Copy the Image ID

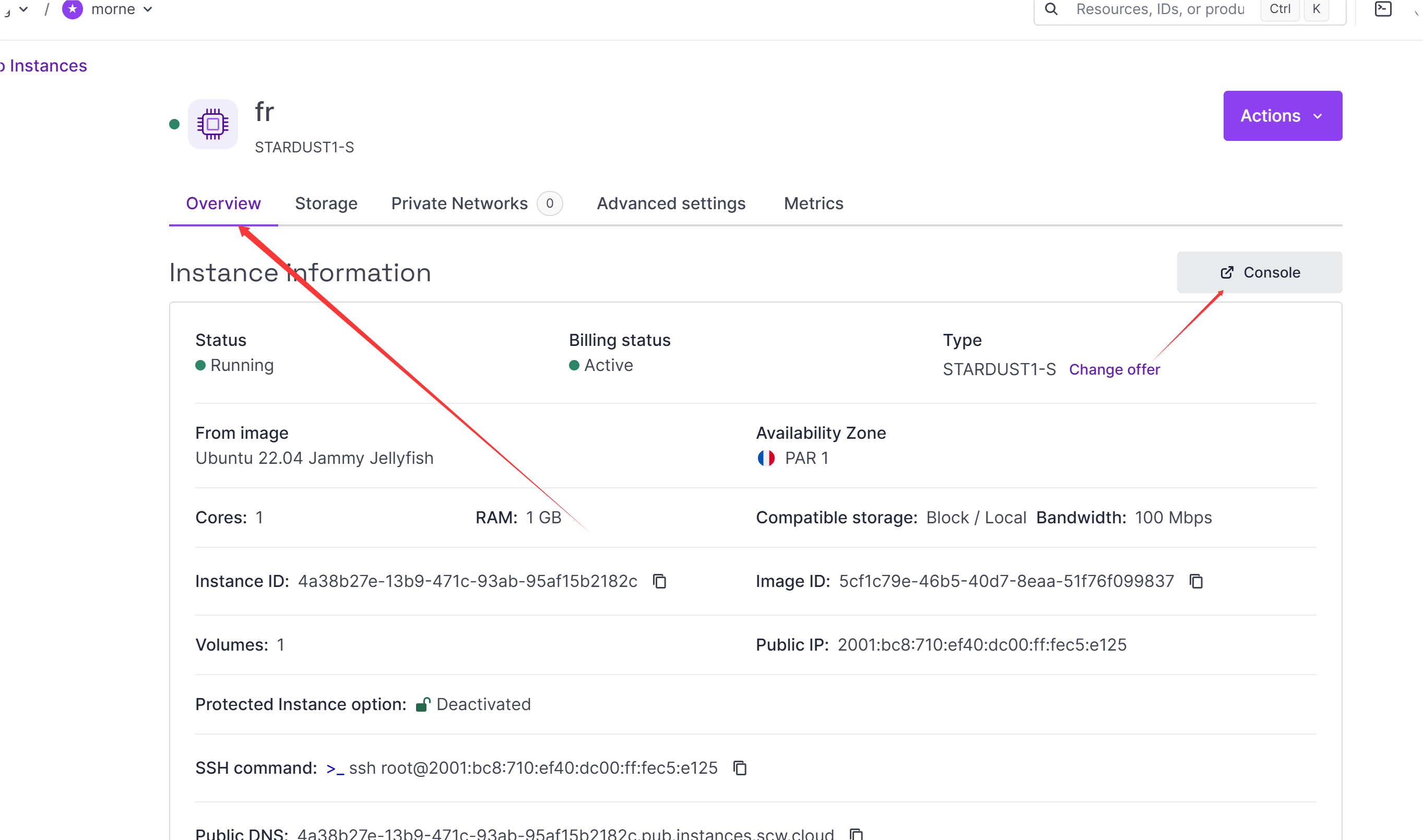1195,581
